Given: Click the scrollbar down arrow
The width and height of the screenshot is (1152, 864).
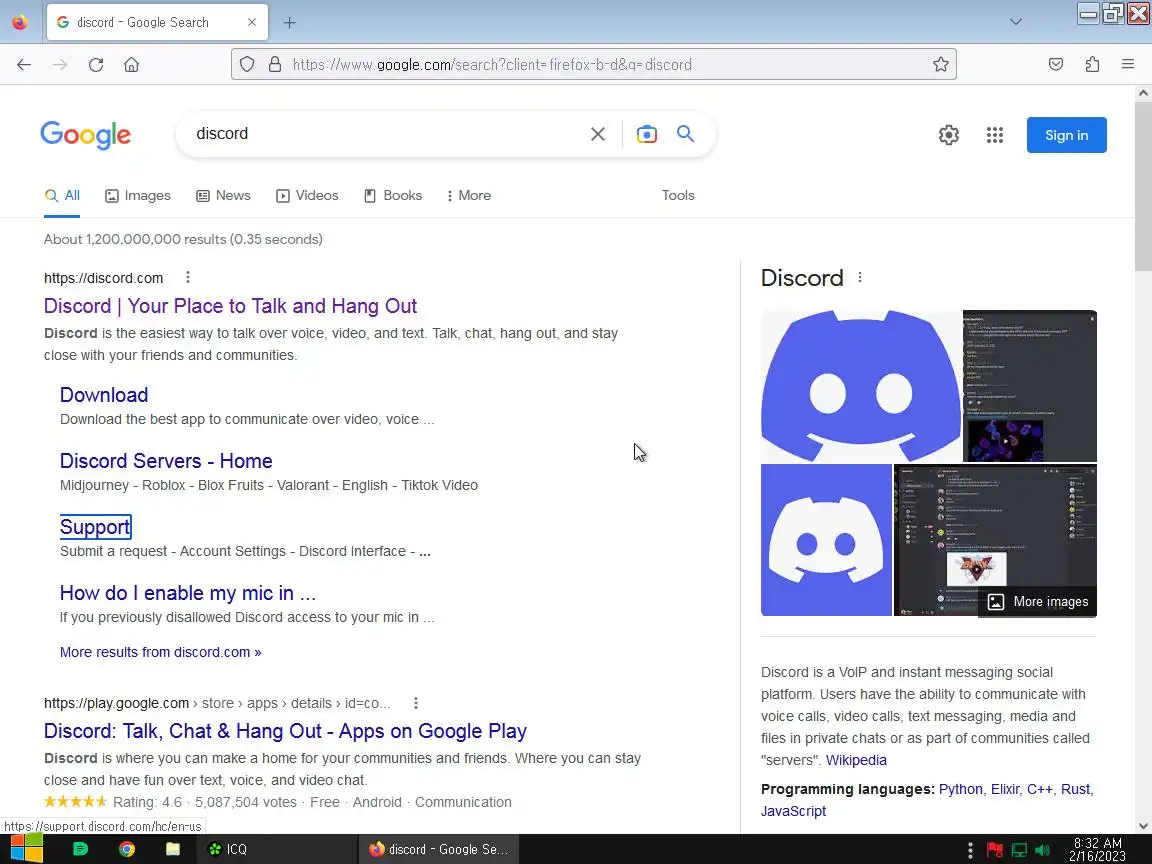Looking at the screenshot, I should [x=1142, y=826].
